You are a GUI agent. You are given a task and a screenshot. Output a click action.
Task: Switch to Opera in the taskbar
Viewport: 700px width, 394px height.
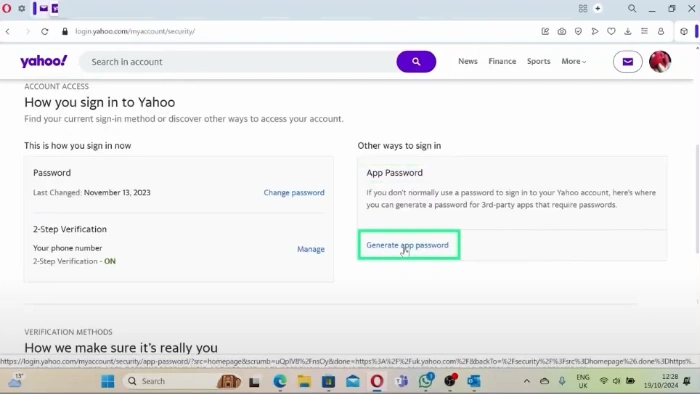[x=377, y=382]
